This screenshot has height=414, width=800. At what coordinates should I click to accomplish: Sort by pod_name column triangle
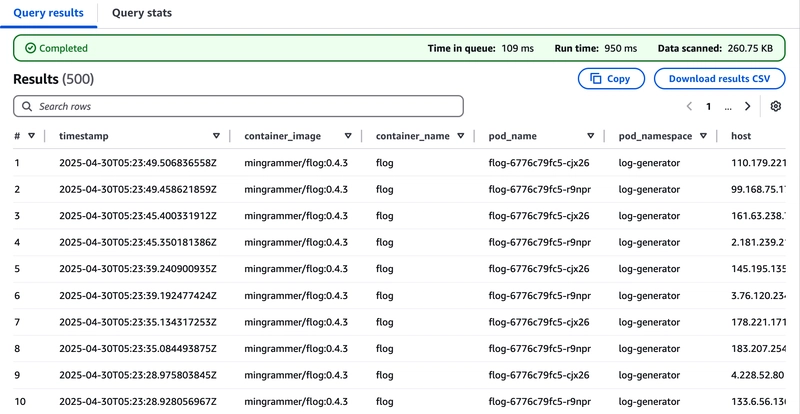(591, 136)
